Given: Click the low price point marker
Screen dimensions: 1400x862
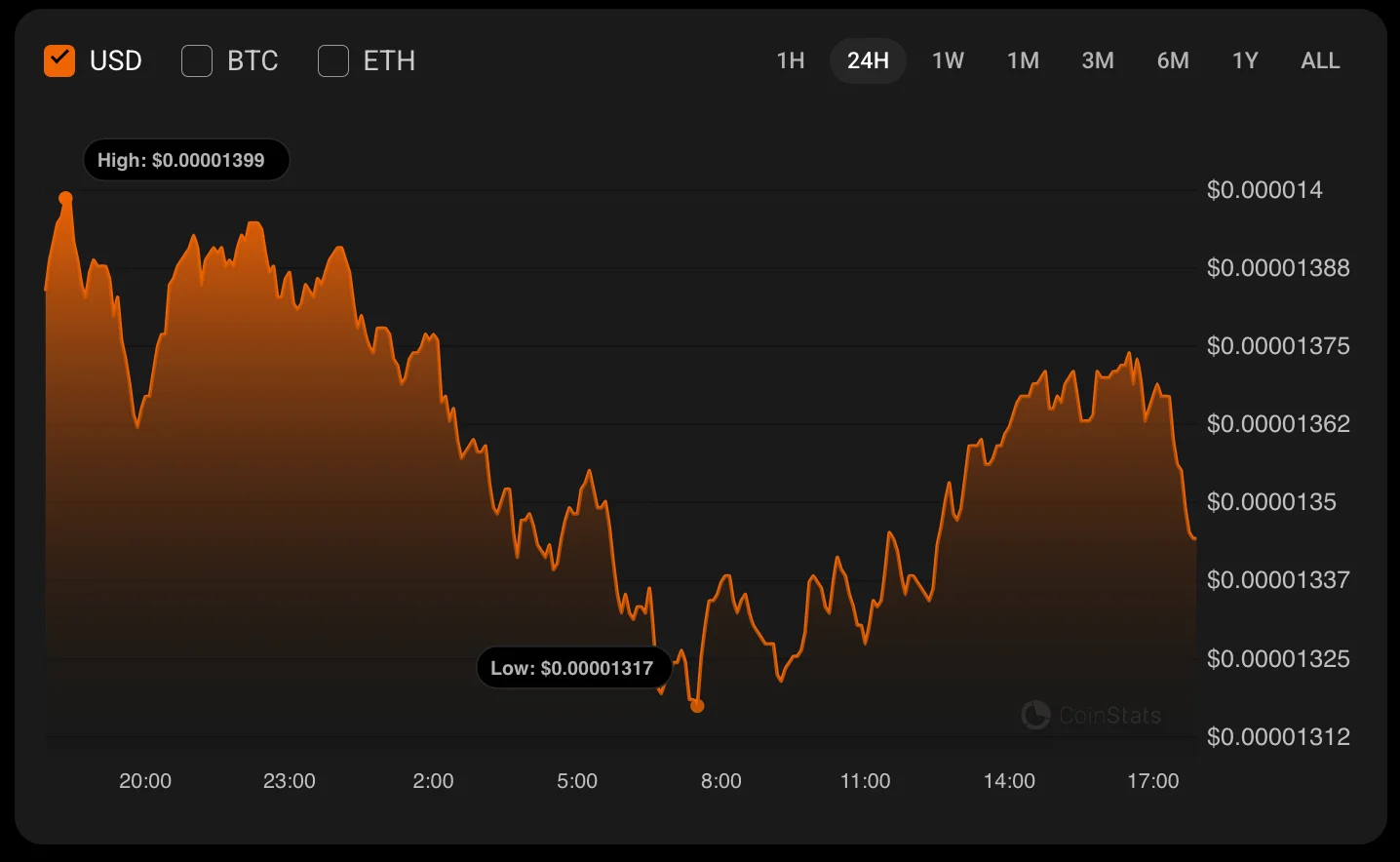Looking at the screenshot, I should click(697, 706).
